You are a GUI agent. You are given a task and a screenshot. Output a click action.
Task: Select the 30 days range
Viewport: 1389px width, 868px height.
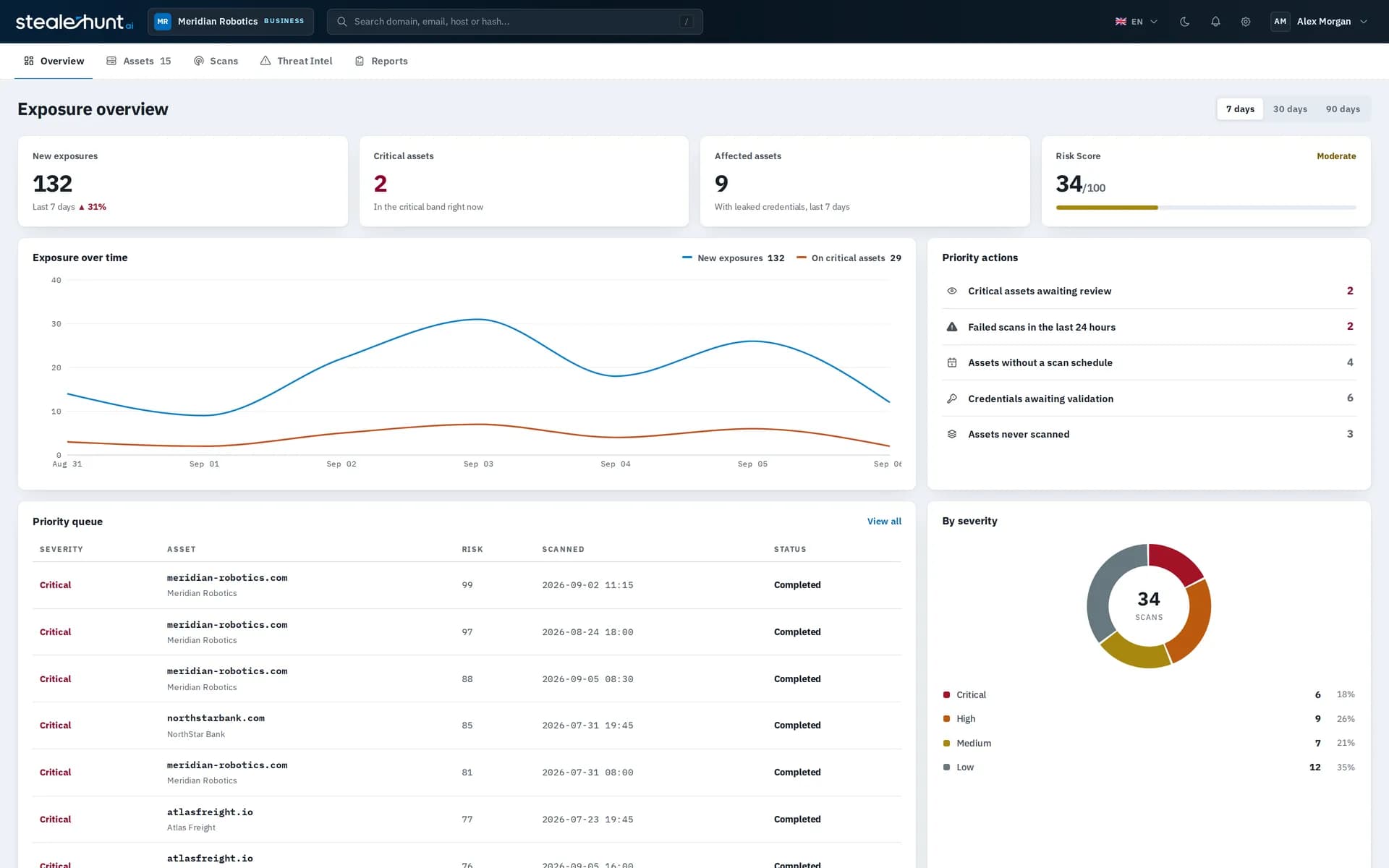(x=1290, y=109)
